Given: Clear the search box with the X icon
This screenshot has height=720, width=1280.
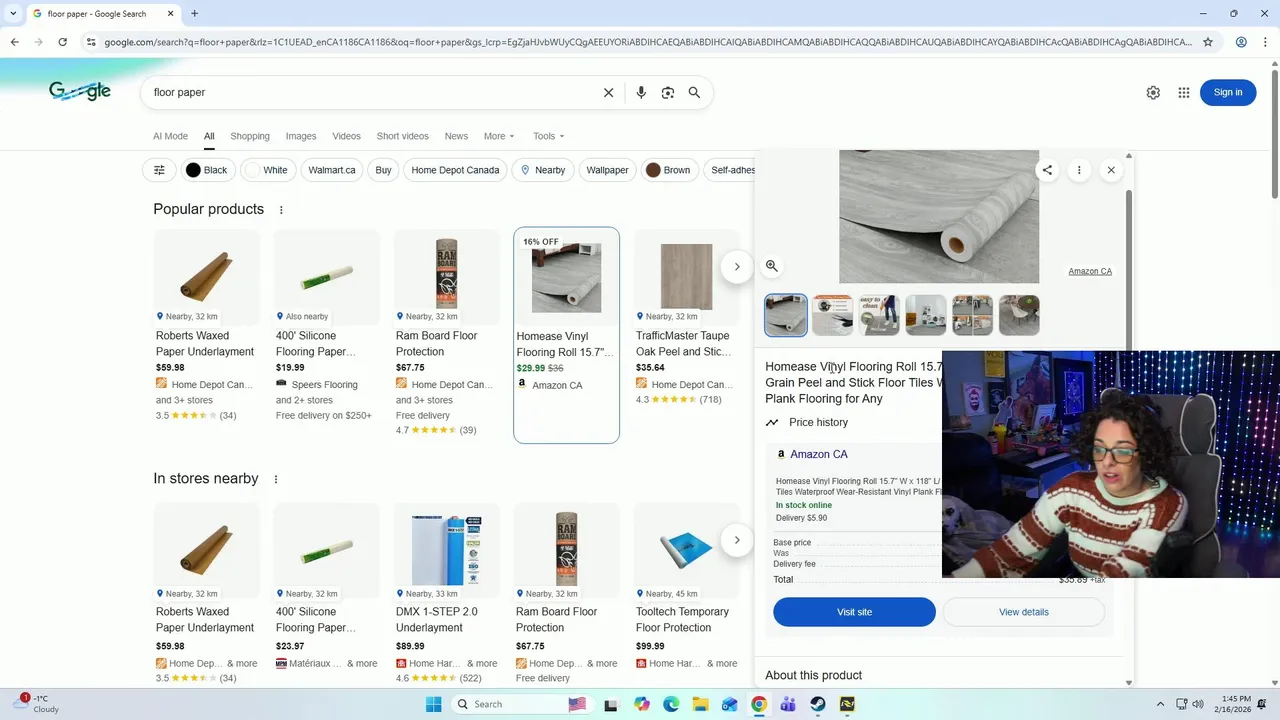Looking at the screenshot, I should [608, 92].
